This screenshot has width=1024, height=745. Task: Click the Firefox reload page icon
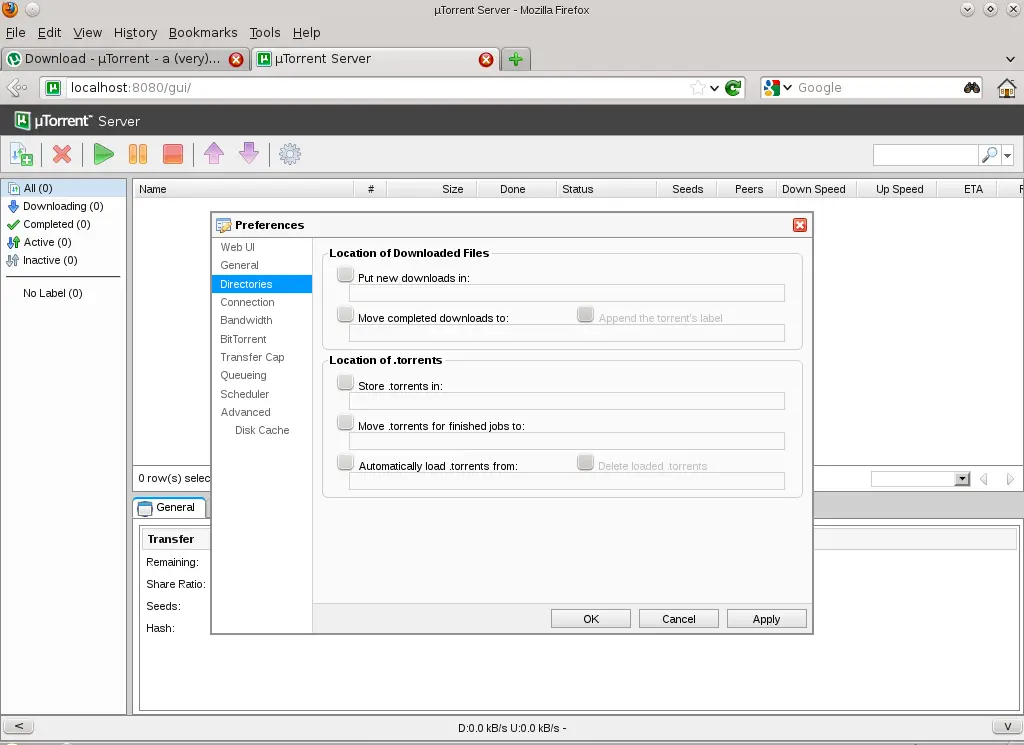point(733,87)
